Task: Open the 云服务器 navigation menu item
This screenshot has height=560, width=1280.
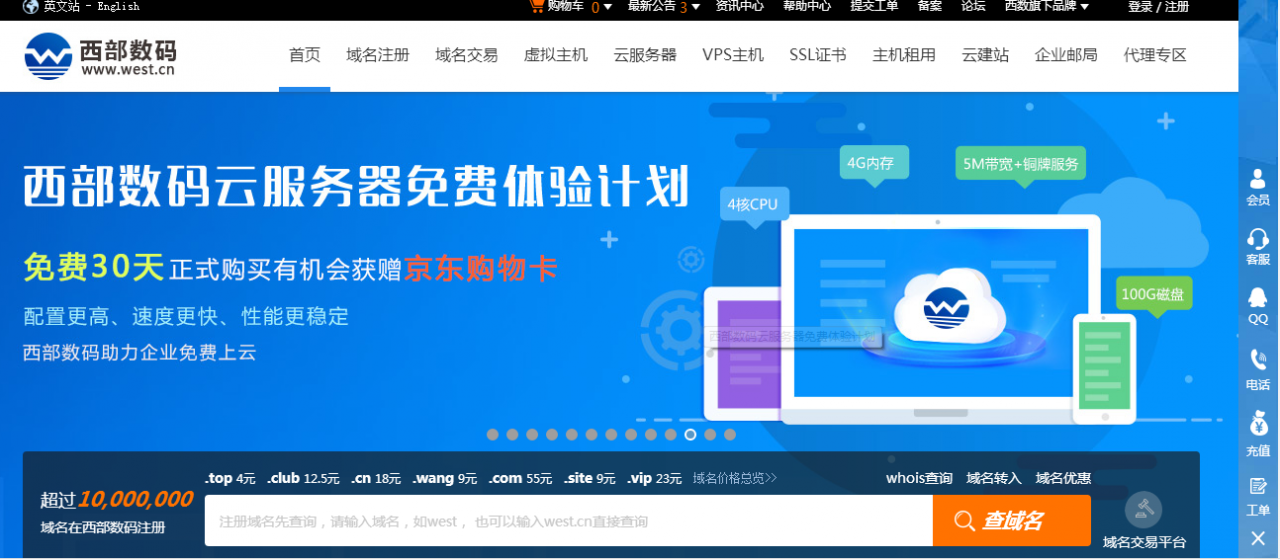Action: [645, 55]
